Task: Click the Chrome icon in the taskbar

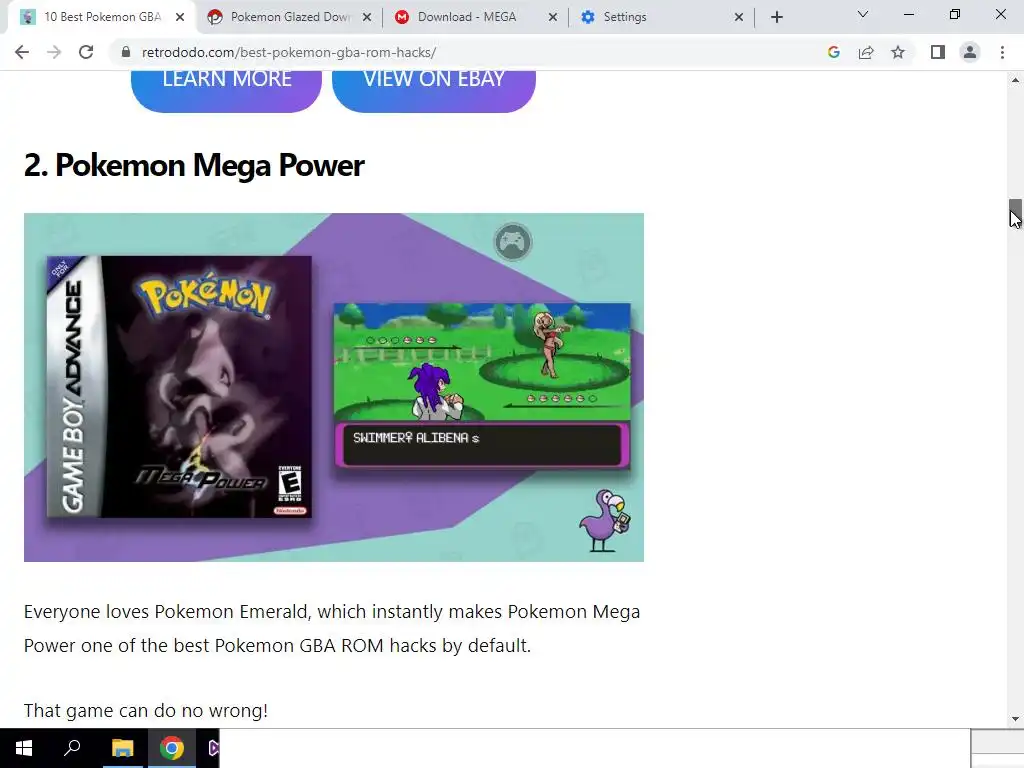Action: click(x=172, y=748)
